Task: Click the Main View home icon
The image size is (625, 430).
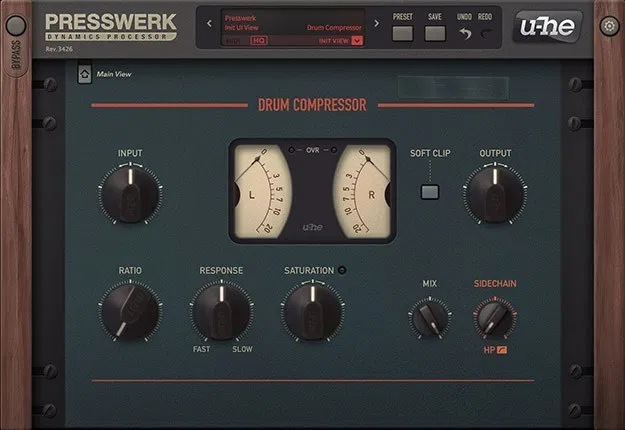Action: point(84,73)
